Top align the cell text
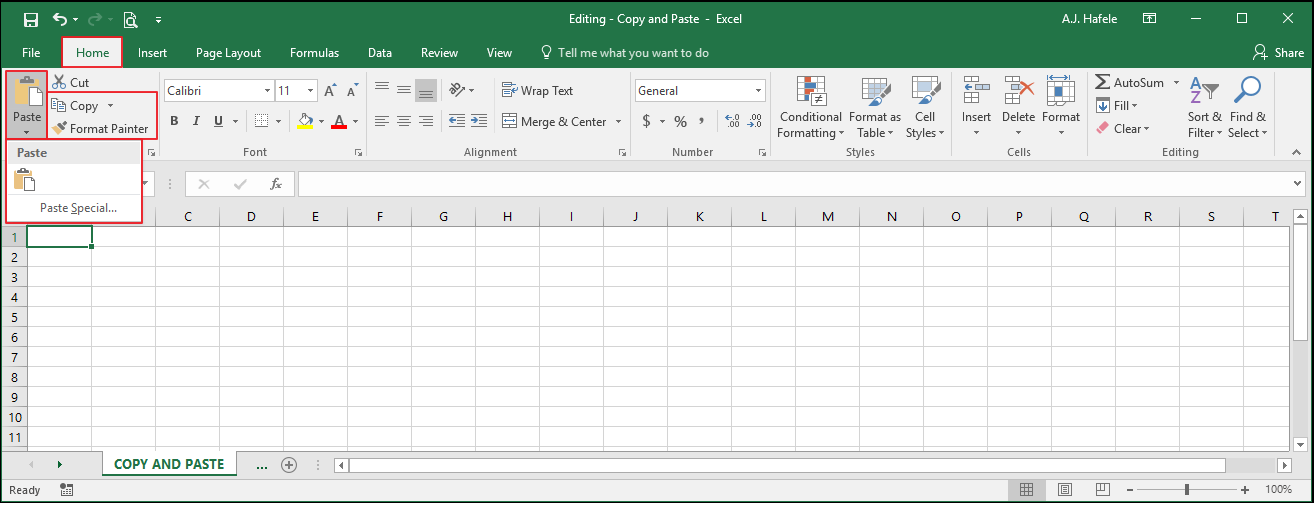The width and height of the screenshot is (1315, 505). click(382, 90)
